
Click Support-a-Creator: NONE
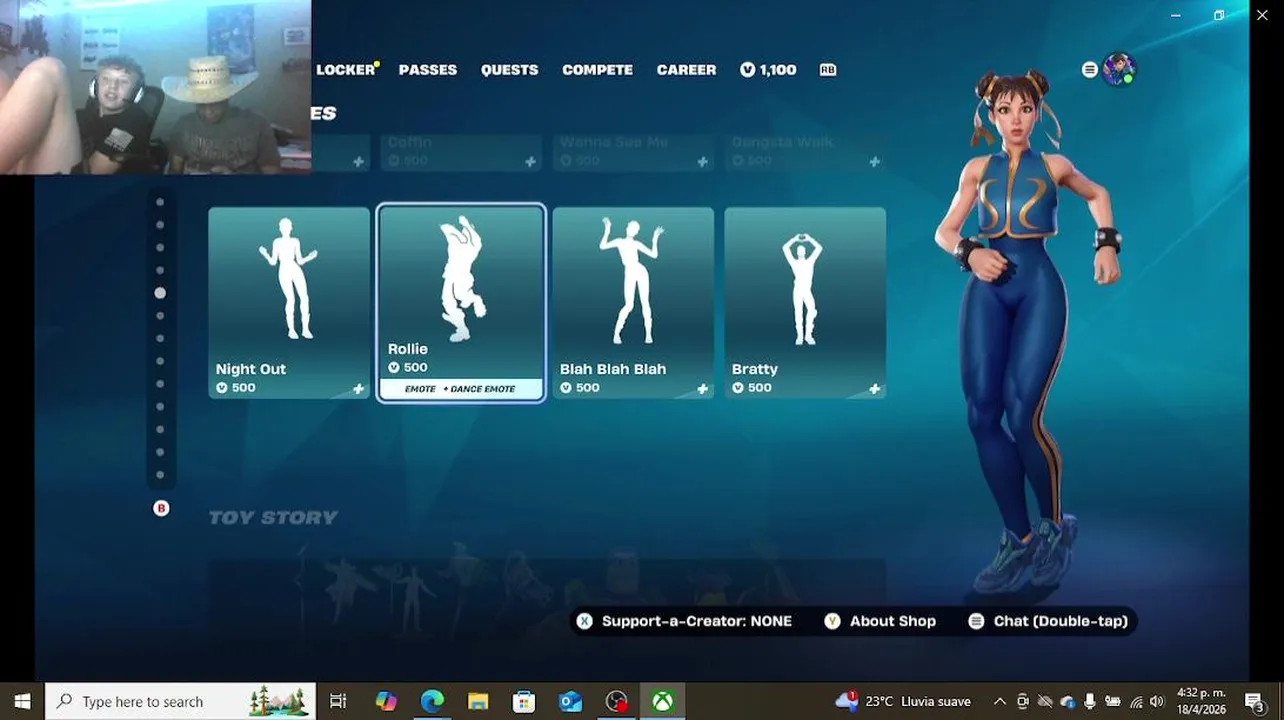point(697,621)
